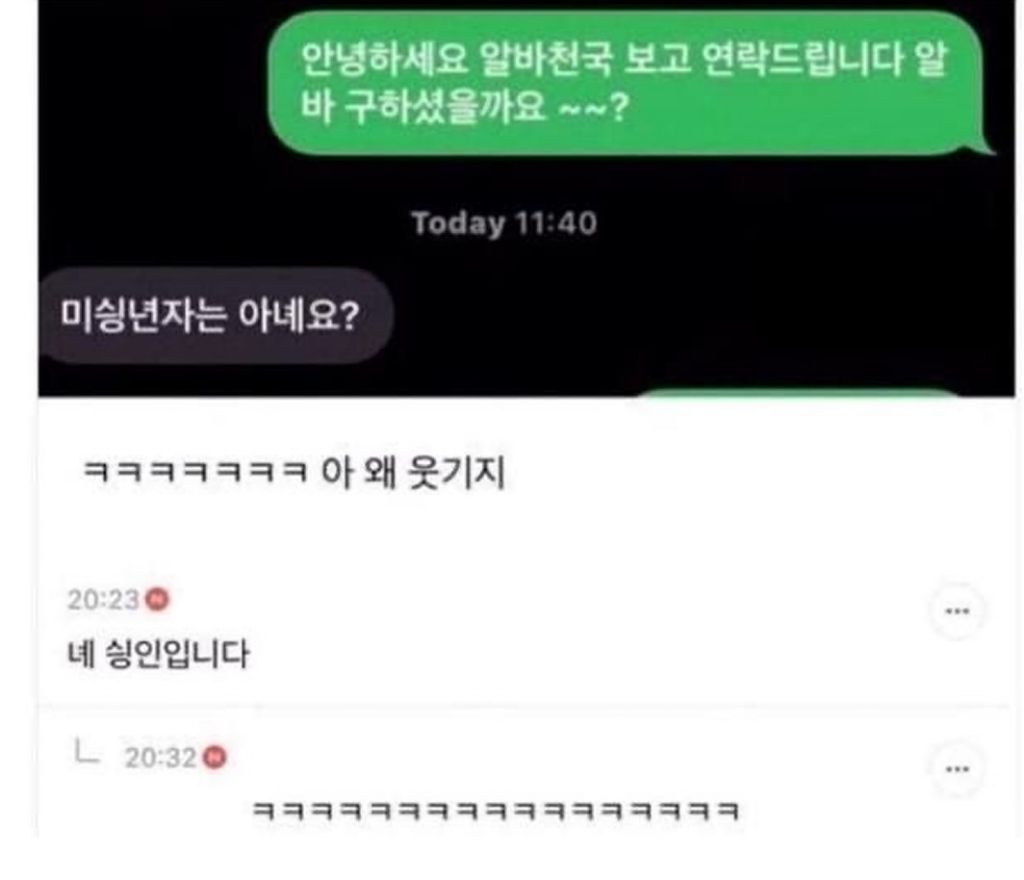1024x880 pixels.
Task: Open more options for the 20:32 reply
Action: [x=957, y=769]
